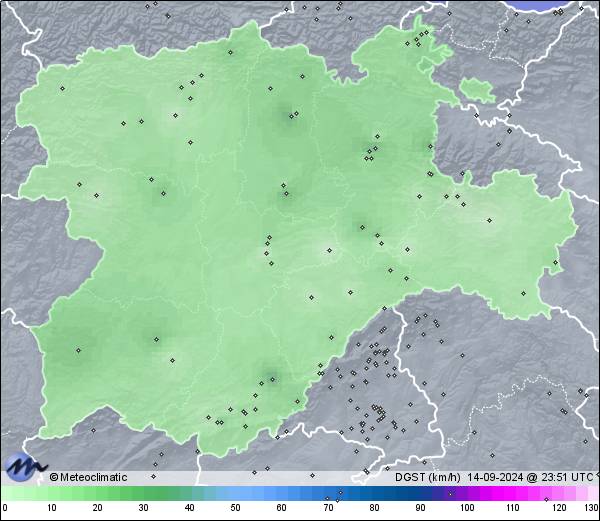Screen dimensions: 600x521
Task: Click the 0 label on the scale
Action: [5, 508]
